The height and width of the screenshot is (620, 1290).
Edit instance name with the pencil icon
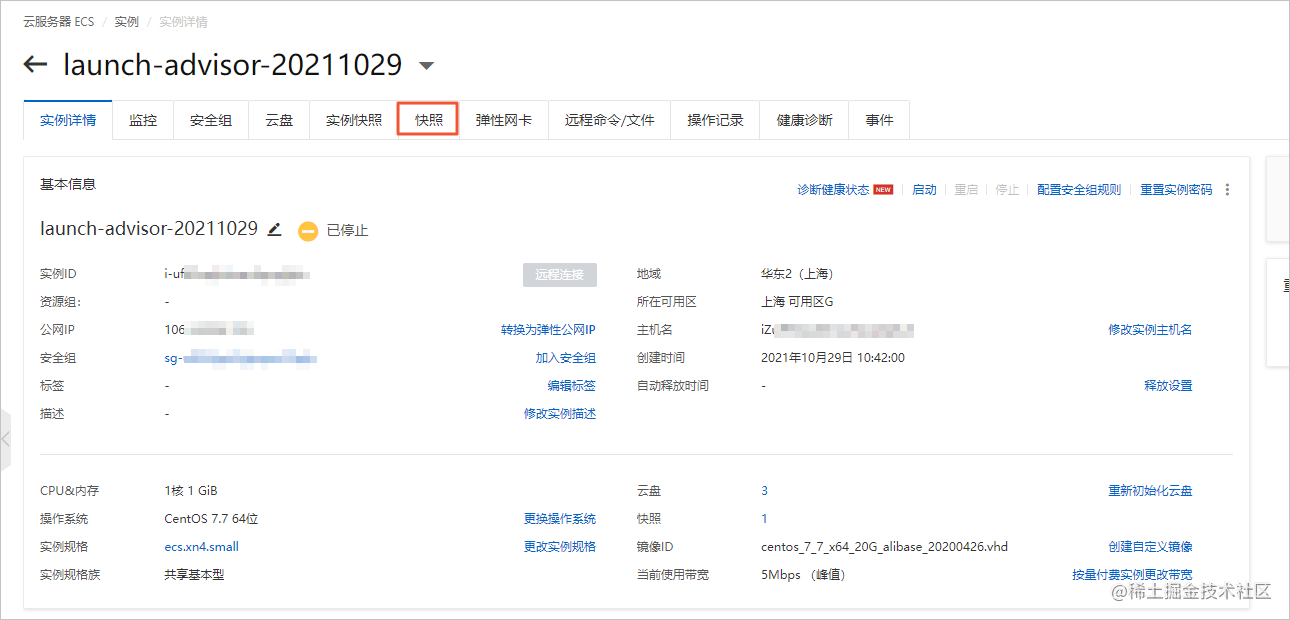(x=275, y=229)
